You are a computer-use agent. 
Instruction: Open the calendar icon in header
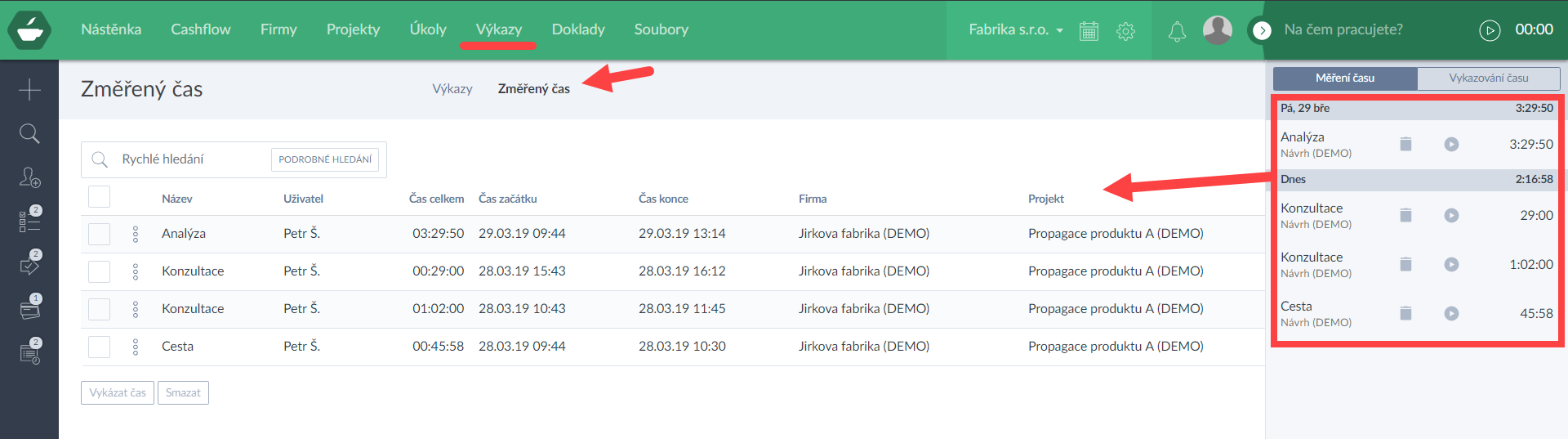coord(1089,31)
